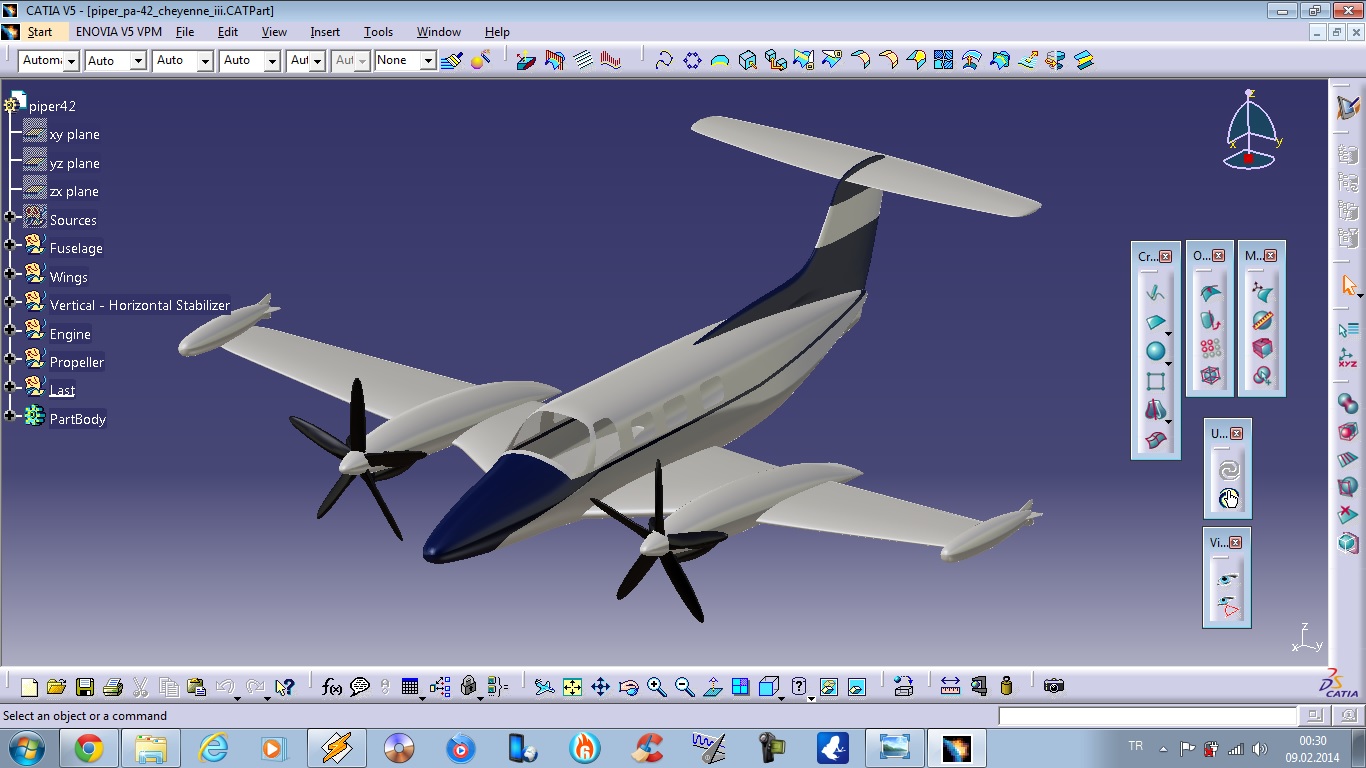Expand the Wings tree node
1366x768 pixels.
point(10,273)
